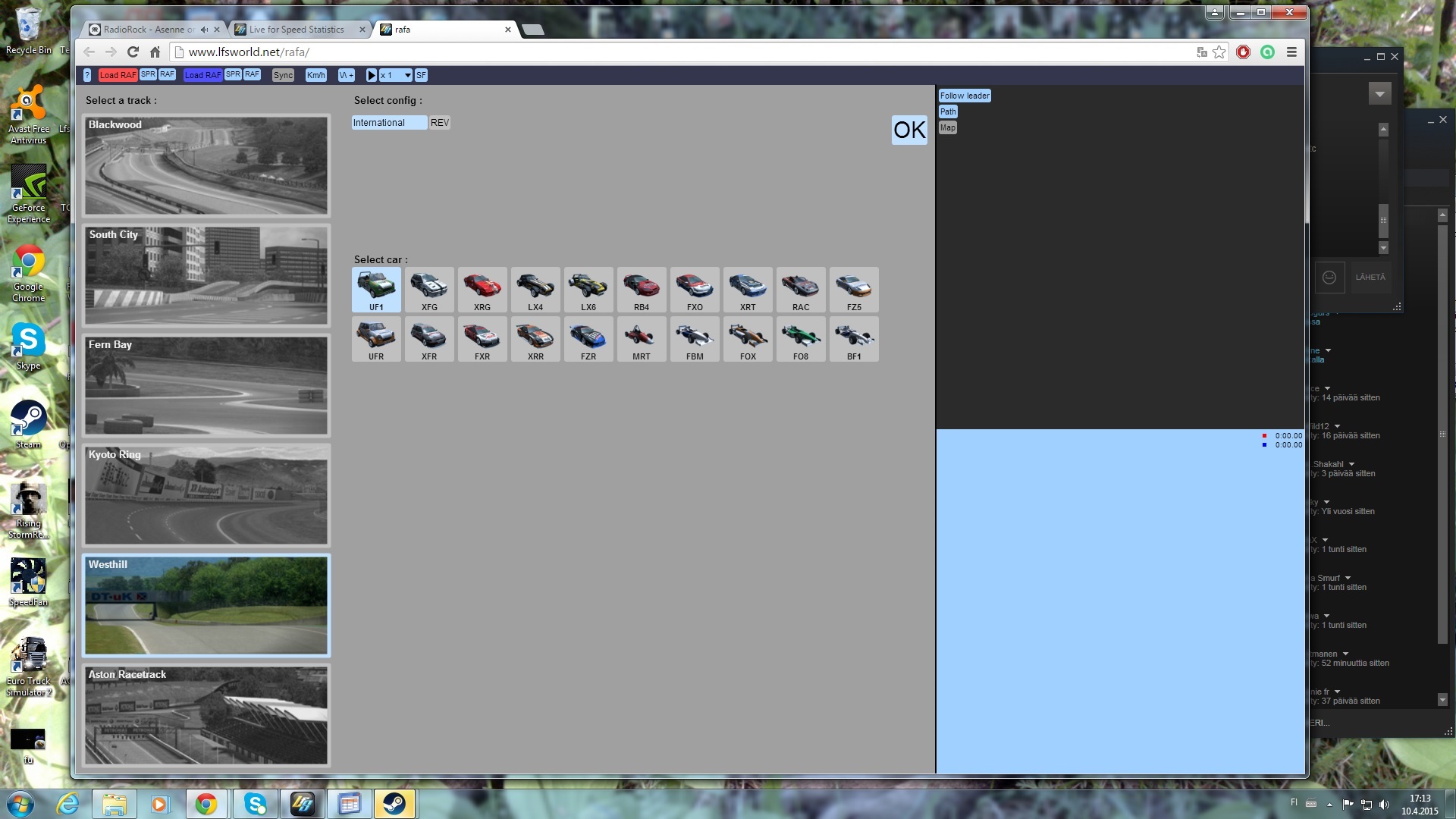The image size is (1456, 819).
Task: Switch to the RadioRock tab
Action: coord(148,30)
